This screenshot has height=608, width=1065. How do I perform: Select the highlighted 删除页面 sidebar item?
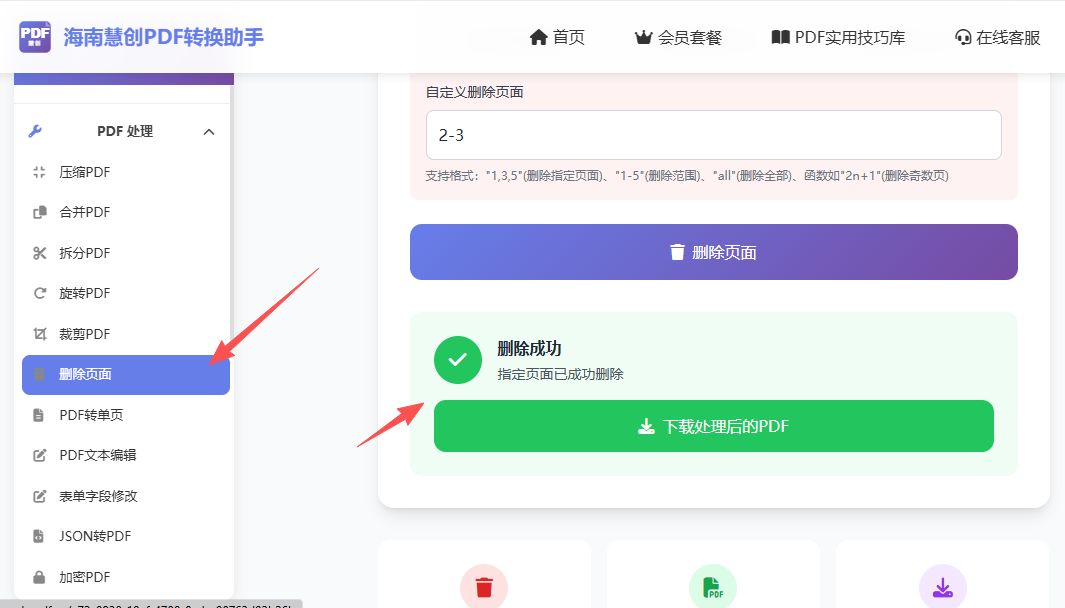tap(126, 374)
